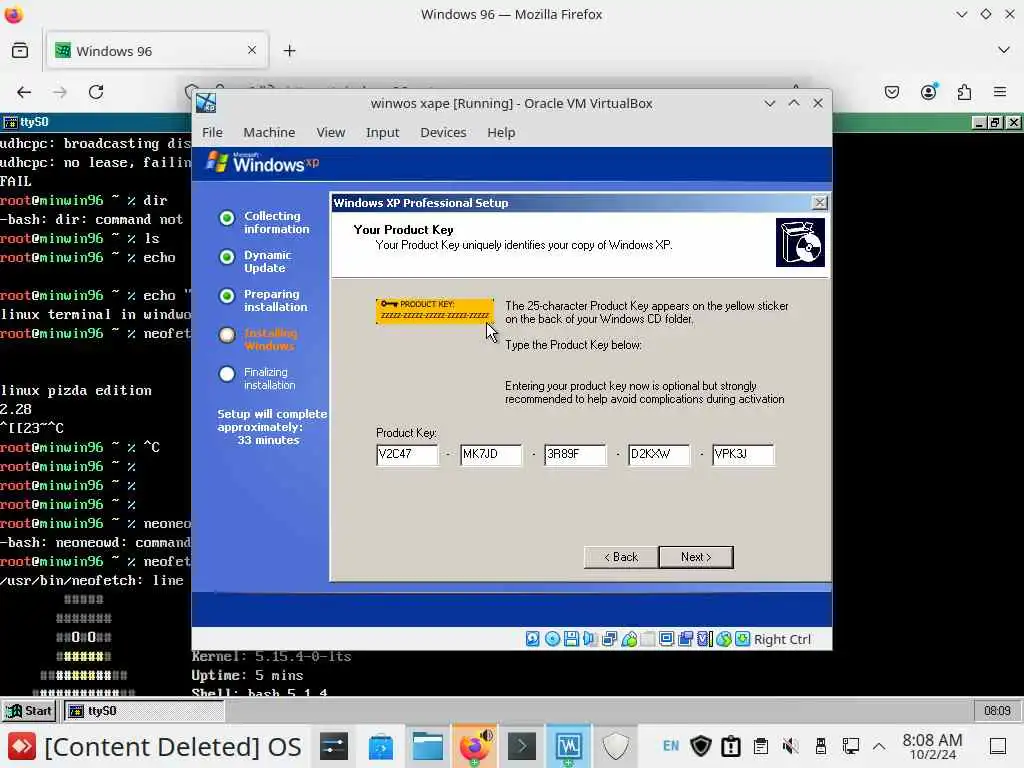Close the Windows 96 tab
1024x768 pixels.
tap(252, 50)
